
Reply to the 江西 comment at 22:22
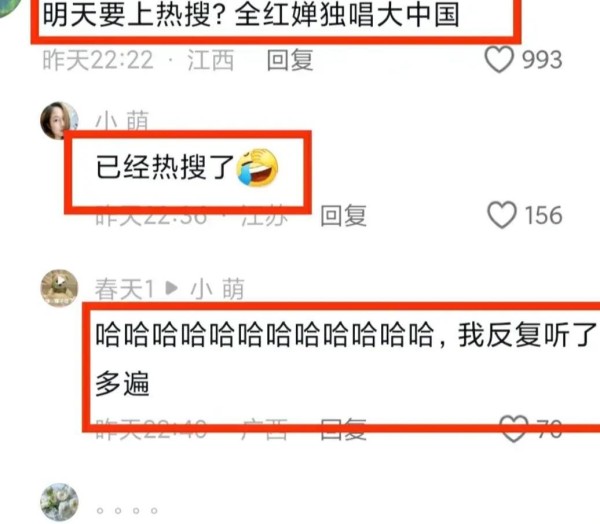[x=290, y=60]
